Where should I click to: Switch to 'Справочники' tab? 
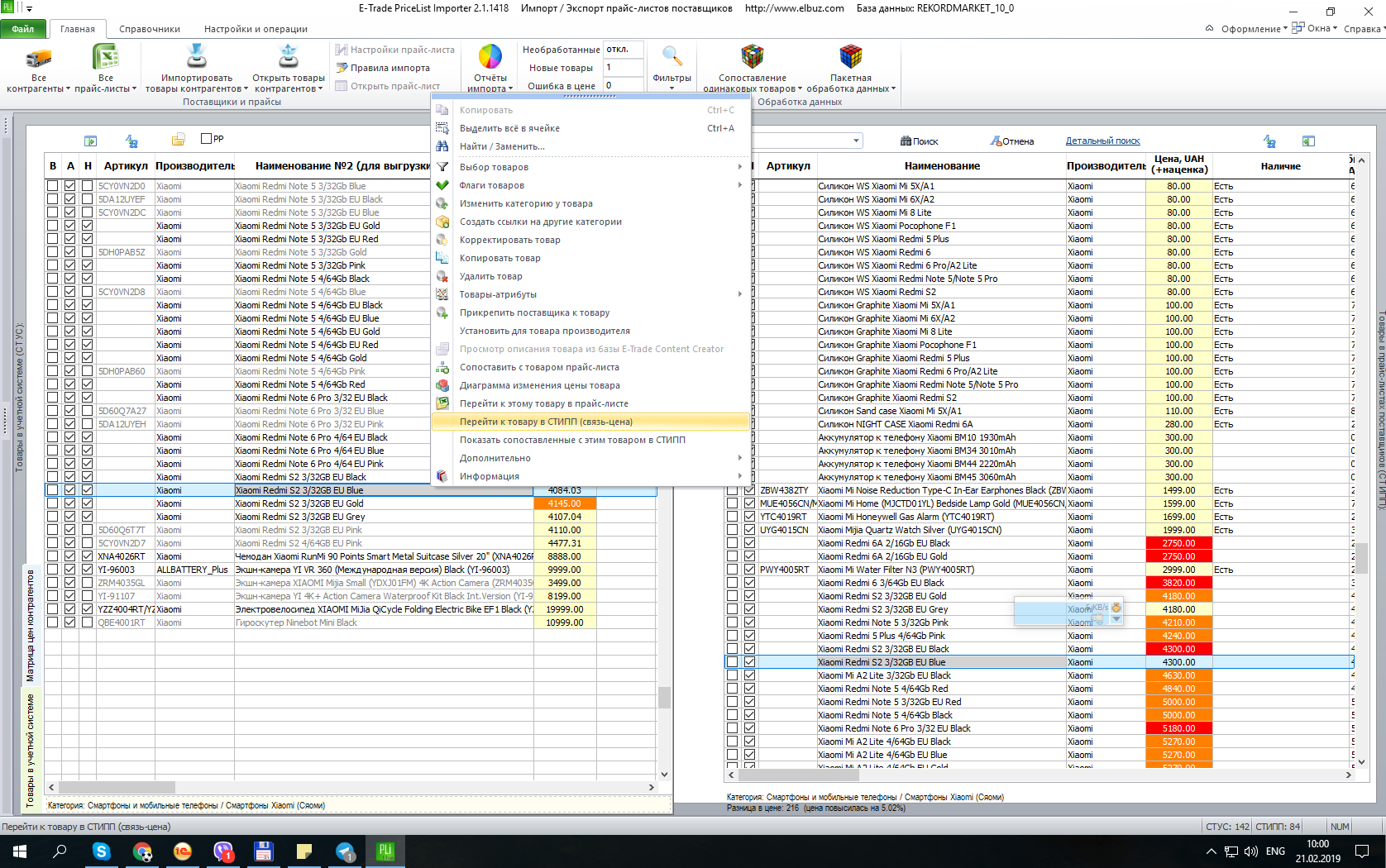150,29
